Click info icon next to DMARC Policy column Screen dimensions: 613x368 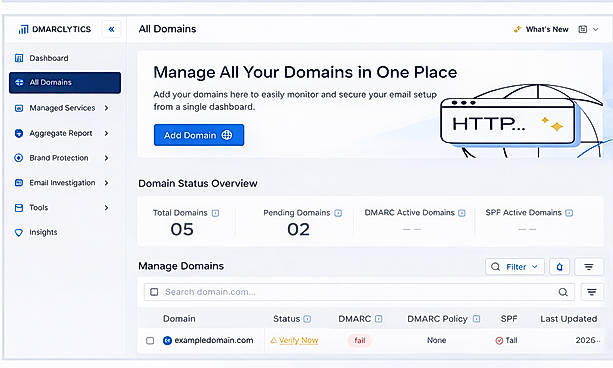tap(476, 319)
